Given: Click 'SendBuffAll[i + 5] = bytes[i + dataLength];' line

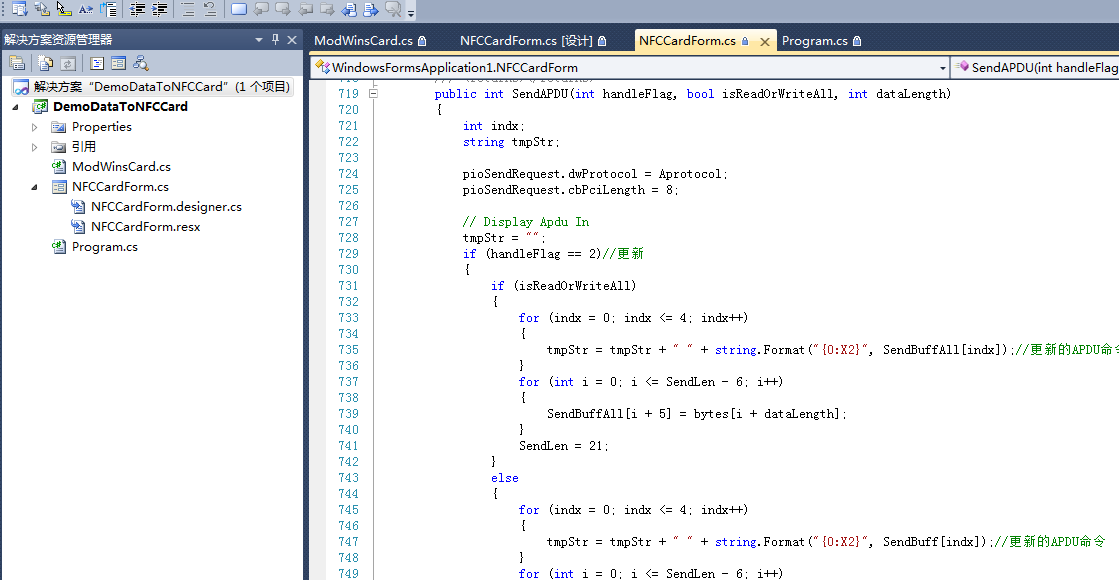Looking at the screenshot, I should 697,414.
